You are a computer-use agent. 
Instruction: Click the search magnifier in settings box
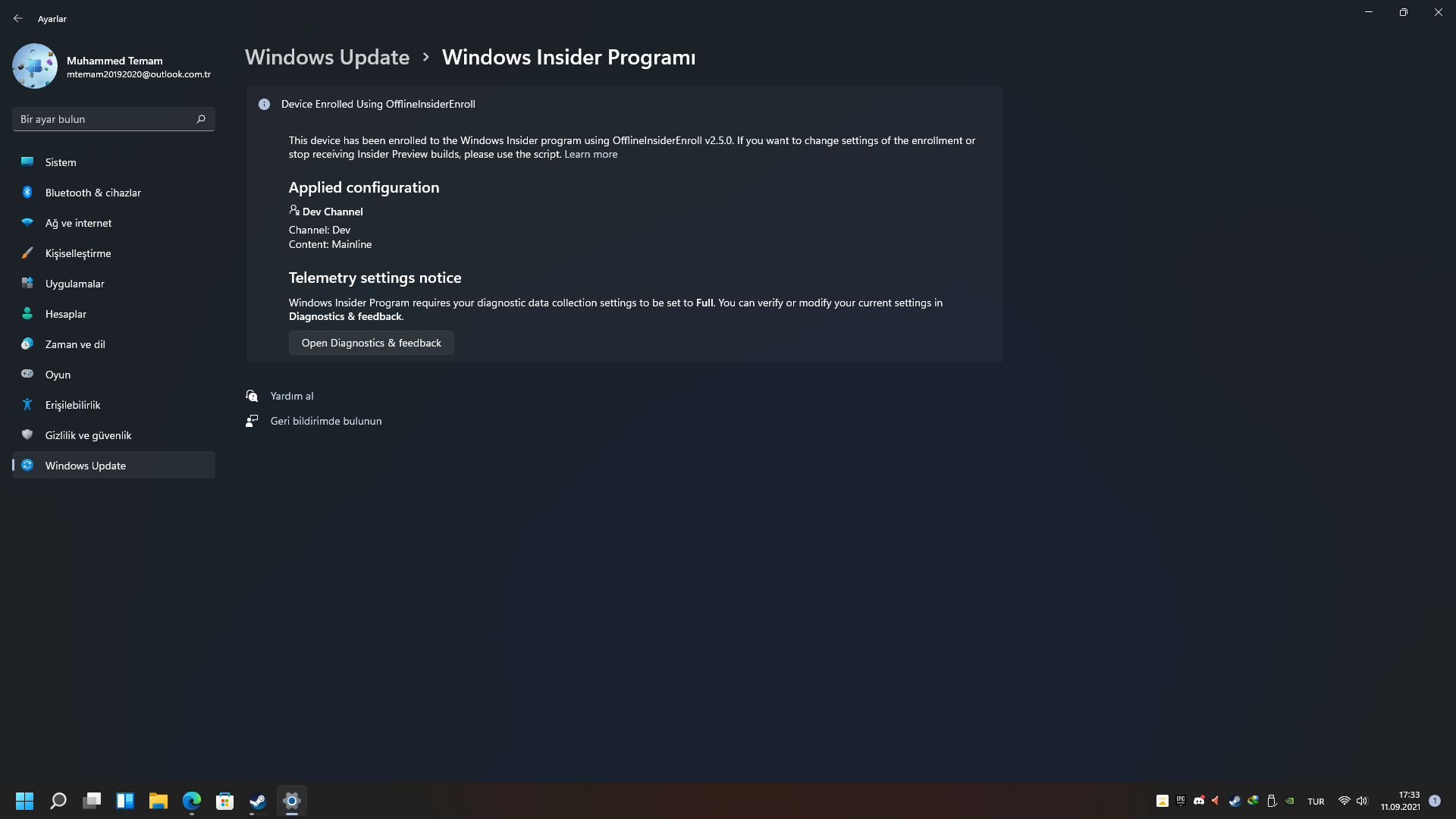201,119
